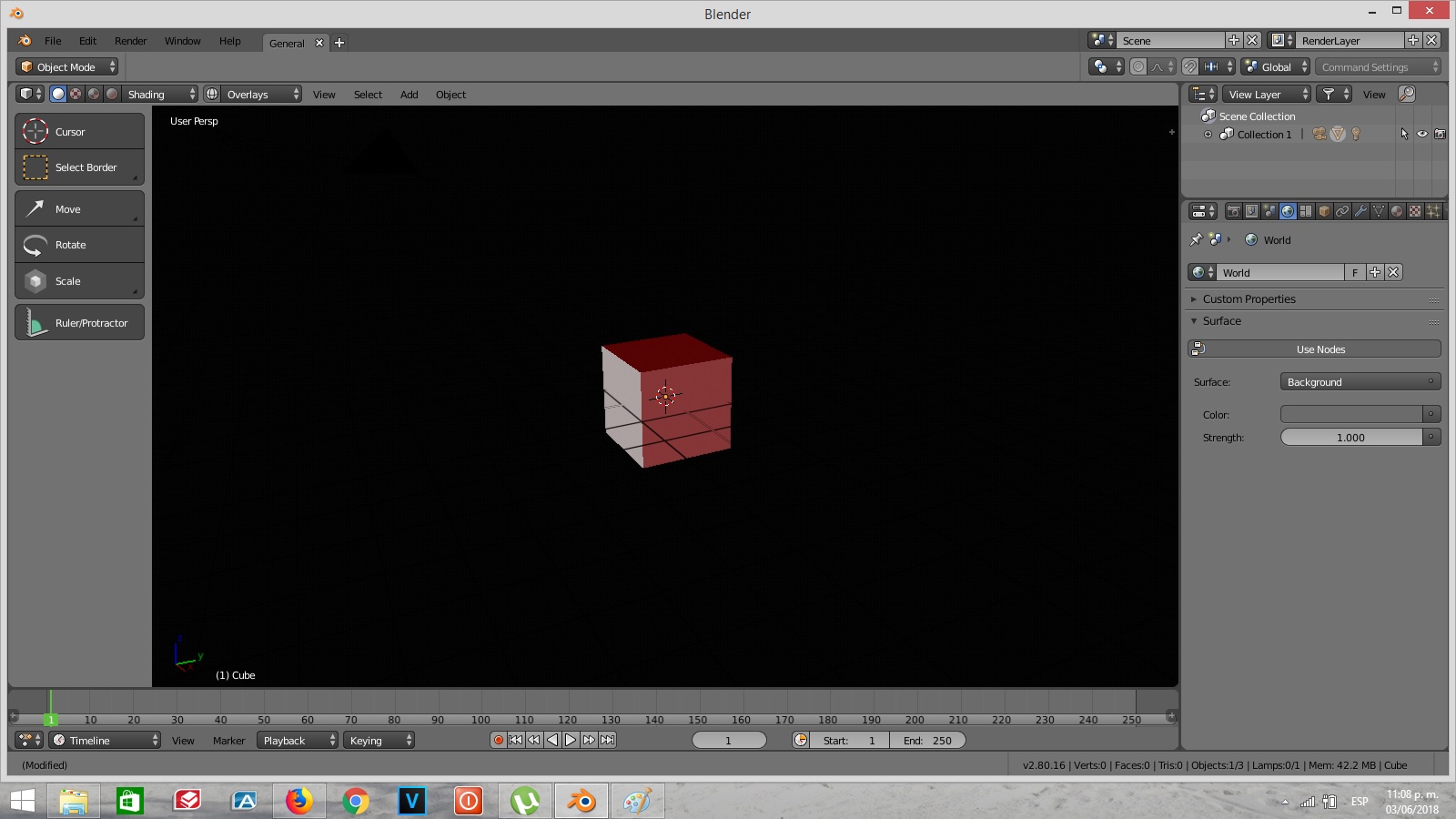
Task: Remove the RenderLayer with X button
Action: pyautogui.click(x=1431, y=40)
